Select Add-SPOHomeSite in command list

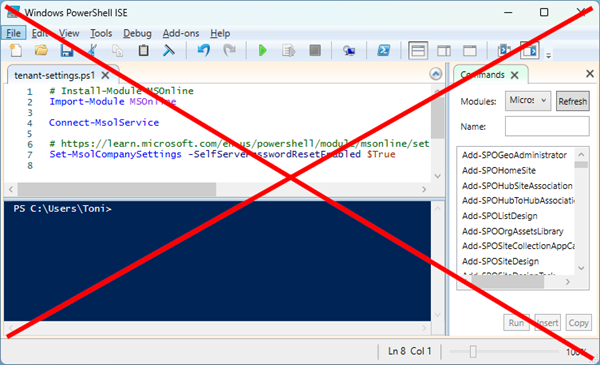click(499, 170)
